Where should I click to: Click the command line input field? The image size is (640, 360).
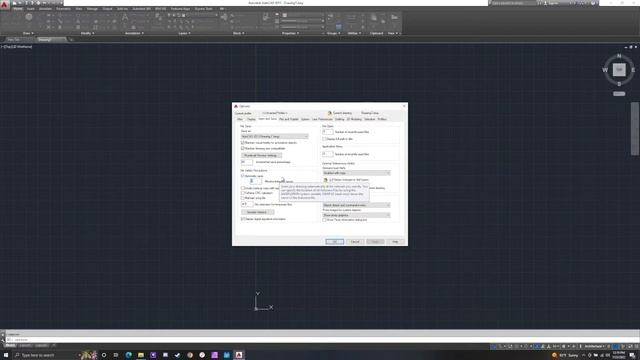click(322, 340)
